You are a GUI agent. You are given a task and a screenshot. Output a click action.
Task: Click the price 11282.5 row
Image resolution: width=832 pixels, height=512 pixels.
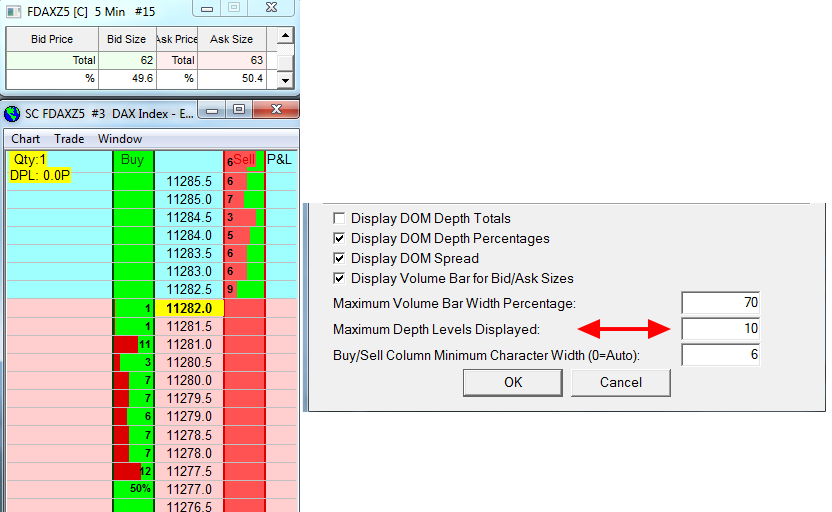point(189,290)
